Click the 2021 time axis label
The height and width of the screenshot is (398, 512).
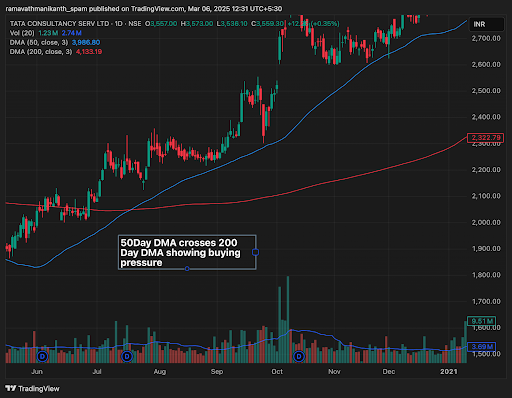tap(449, 371)
